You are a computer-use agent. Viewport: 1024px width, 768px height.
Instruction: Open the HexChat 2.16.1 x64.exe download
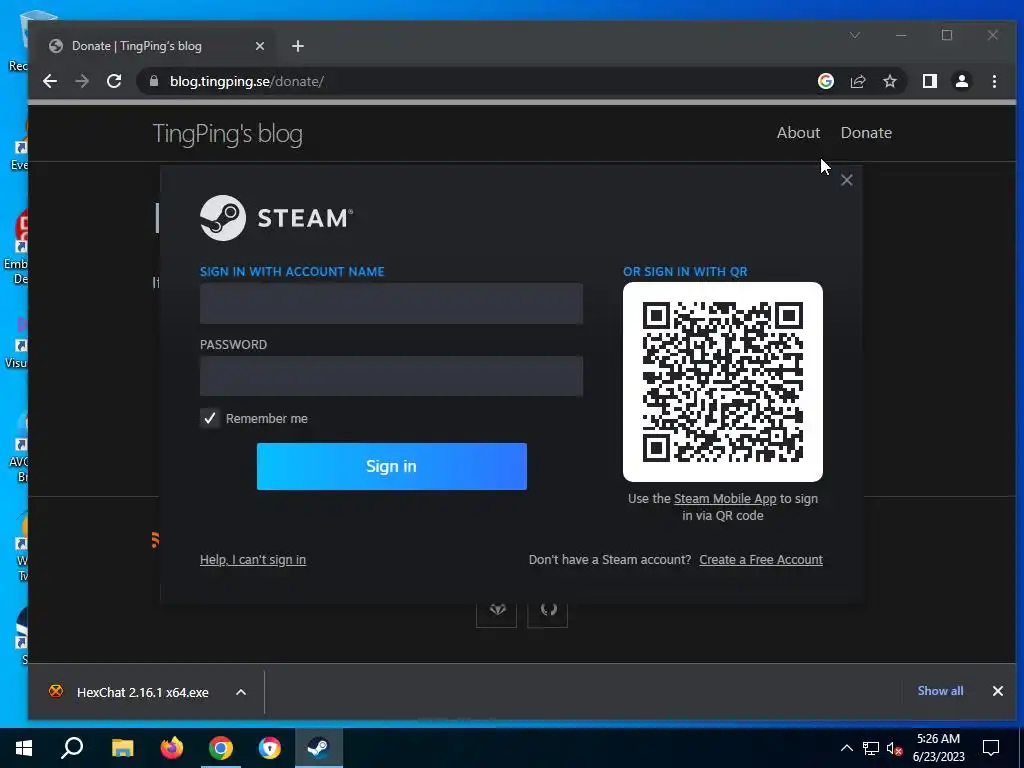tap(142, 692)
